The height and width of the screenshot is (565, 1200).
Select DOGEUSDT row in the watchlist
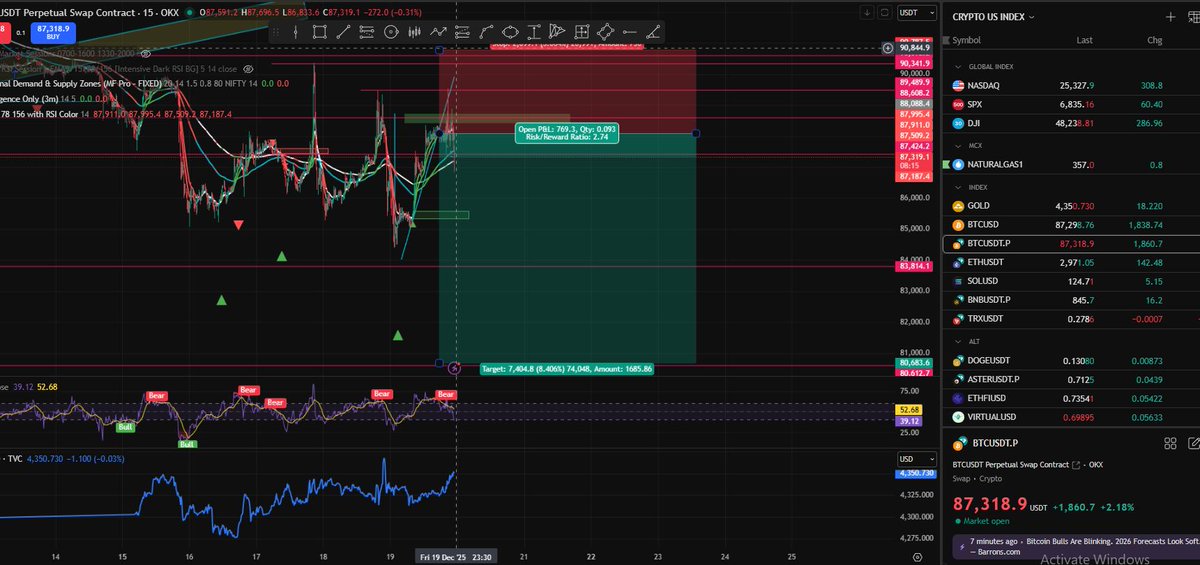click(1071, 360)
